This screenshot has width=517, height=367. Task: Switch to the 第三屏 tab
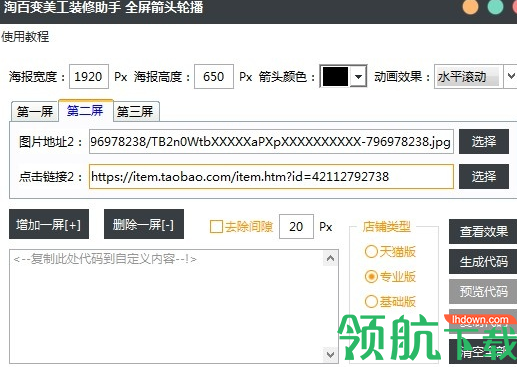[x=136, y=111]
